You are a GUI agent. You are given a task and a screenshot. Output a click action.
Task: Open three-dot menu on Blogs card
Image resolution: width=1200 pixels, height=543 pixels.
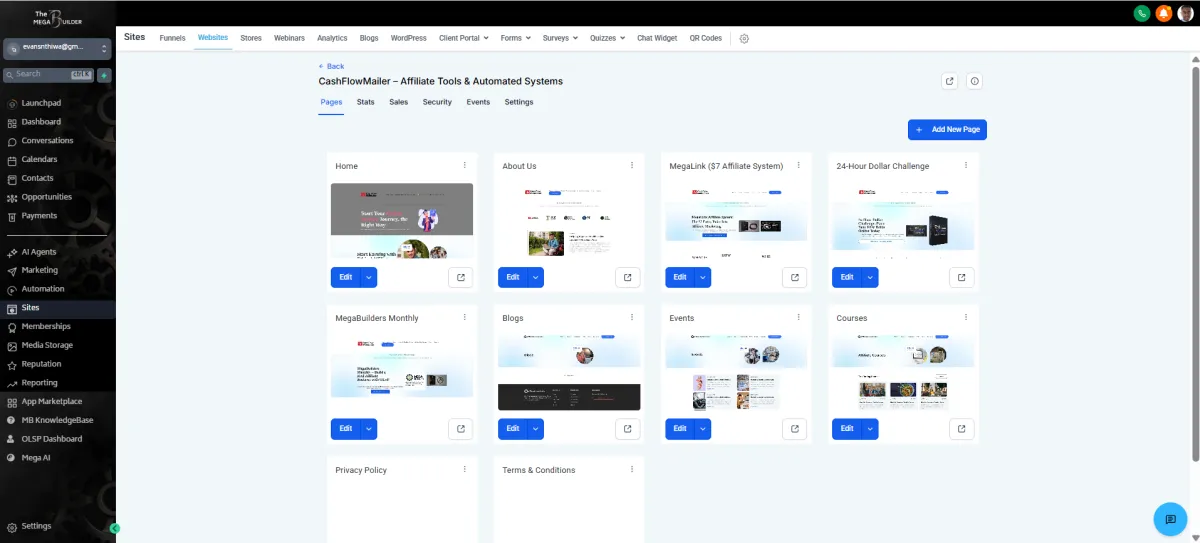632,317
